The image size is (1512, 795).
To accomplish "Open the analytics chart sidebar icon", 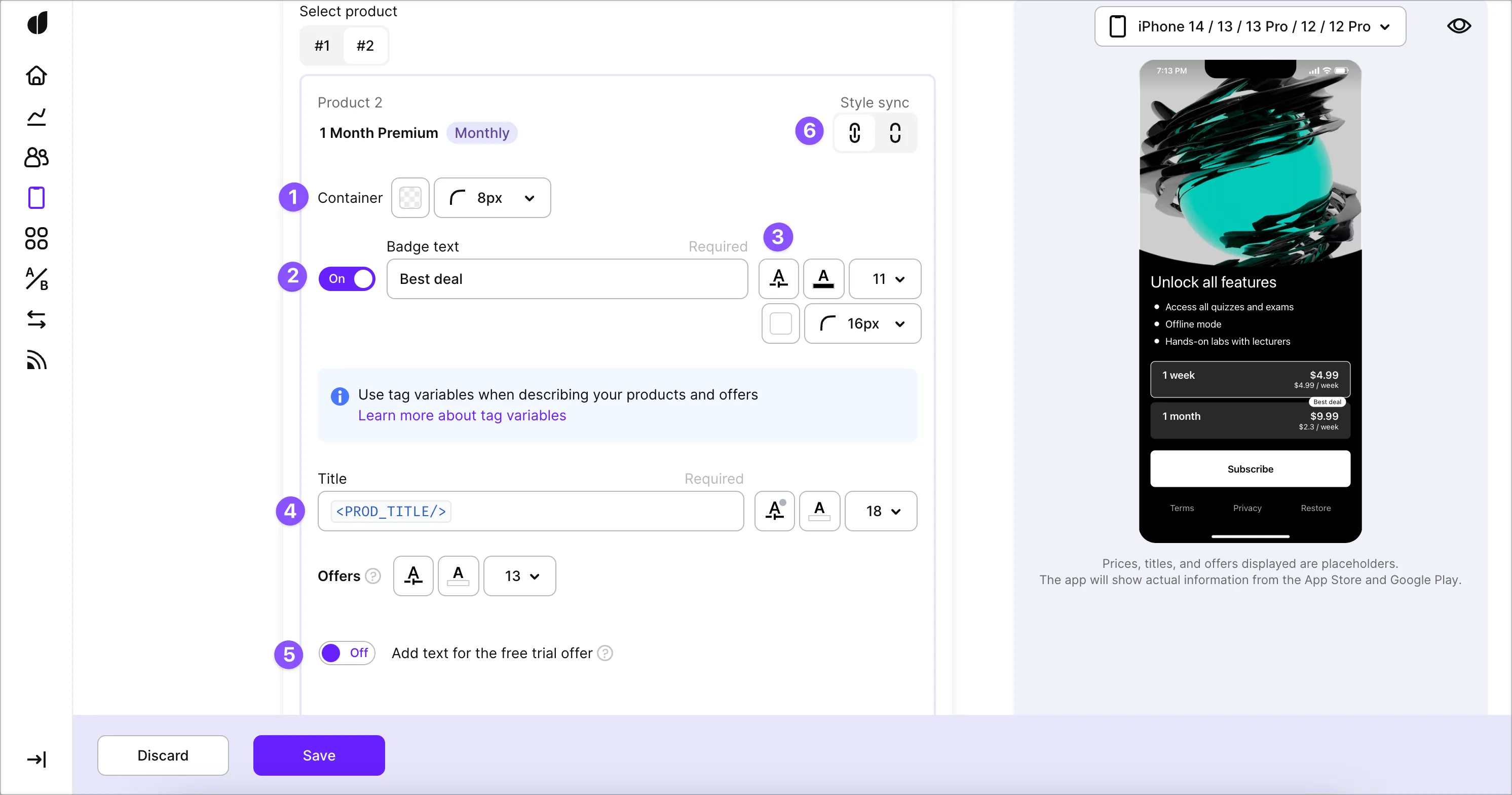I will tap(36, 117).
